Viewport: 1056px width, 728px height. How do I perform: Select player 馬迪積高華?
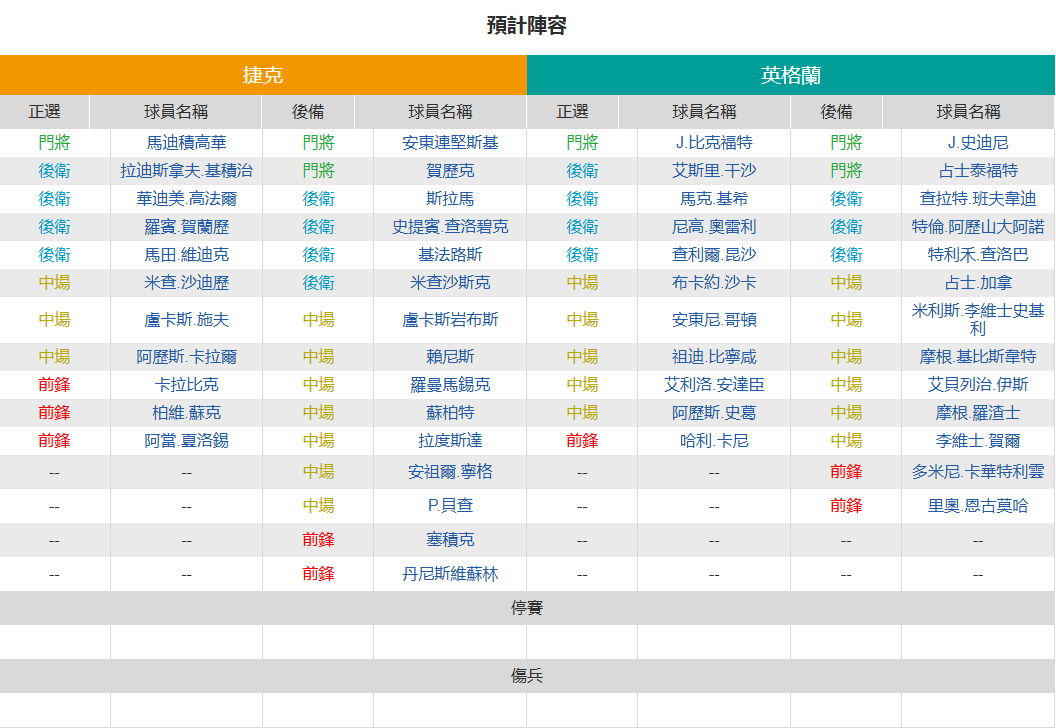(187, 143)
